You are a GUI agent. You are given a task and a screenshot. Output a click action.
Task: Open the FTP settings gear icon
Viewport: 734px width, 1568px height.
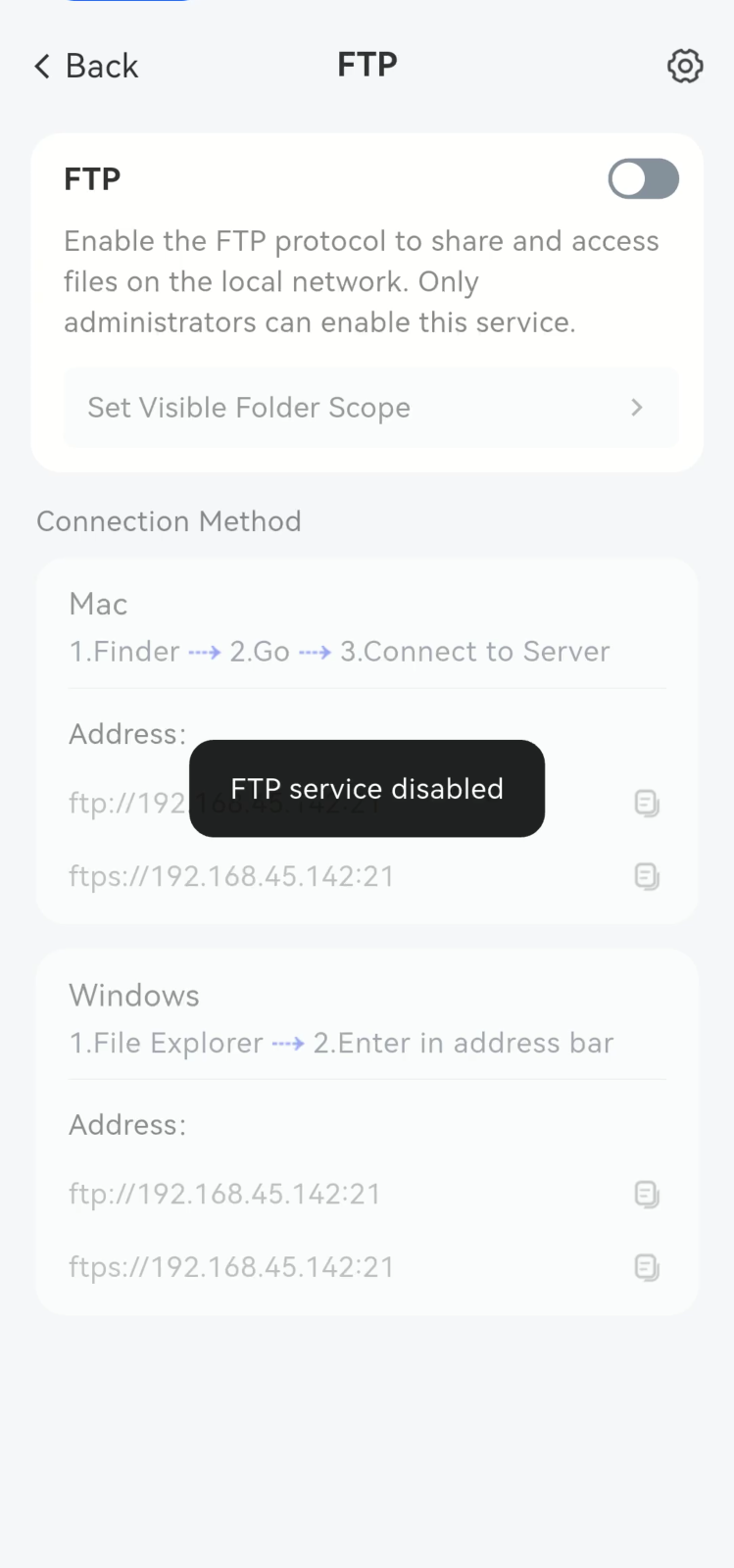pos(685,66)
